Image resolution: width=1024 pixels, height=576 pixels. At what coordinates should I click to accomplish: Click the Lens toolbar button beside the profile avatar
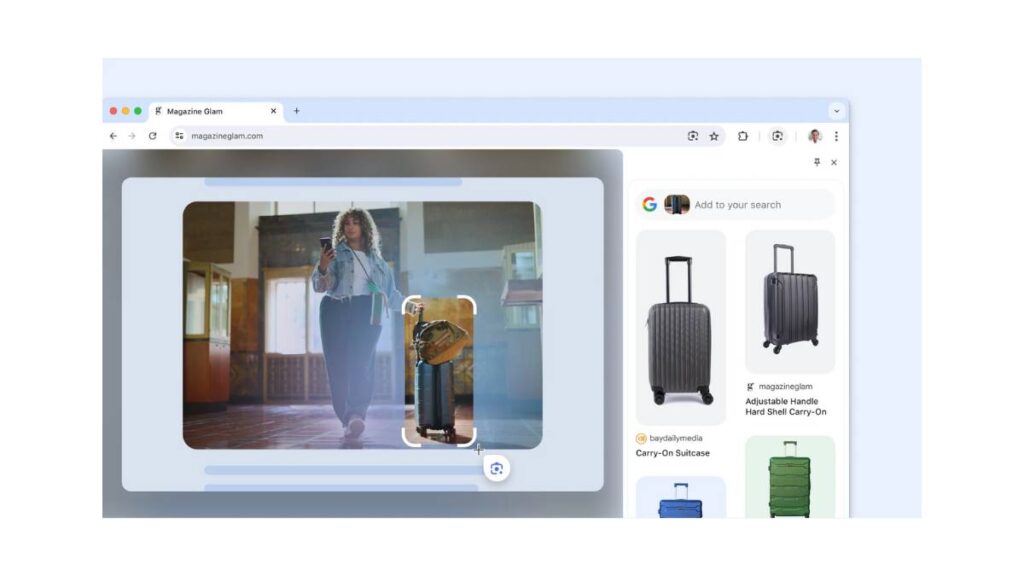click(777, 136)
